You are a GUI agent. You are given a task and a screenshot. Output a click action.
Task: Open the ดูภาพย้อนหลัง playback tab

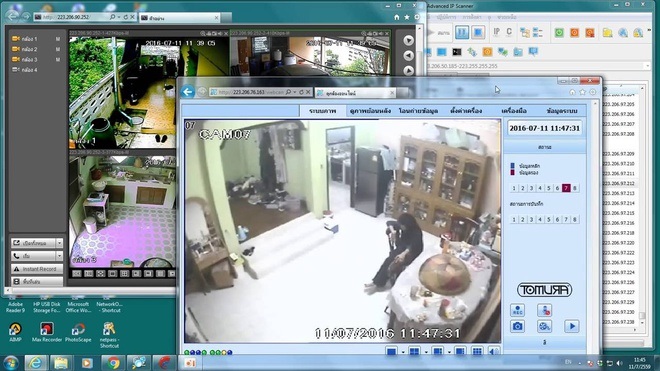pyautogui.click(x=370, y=111)
